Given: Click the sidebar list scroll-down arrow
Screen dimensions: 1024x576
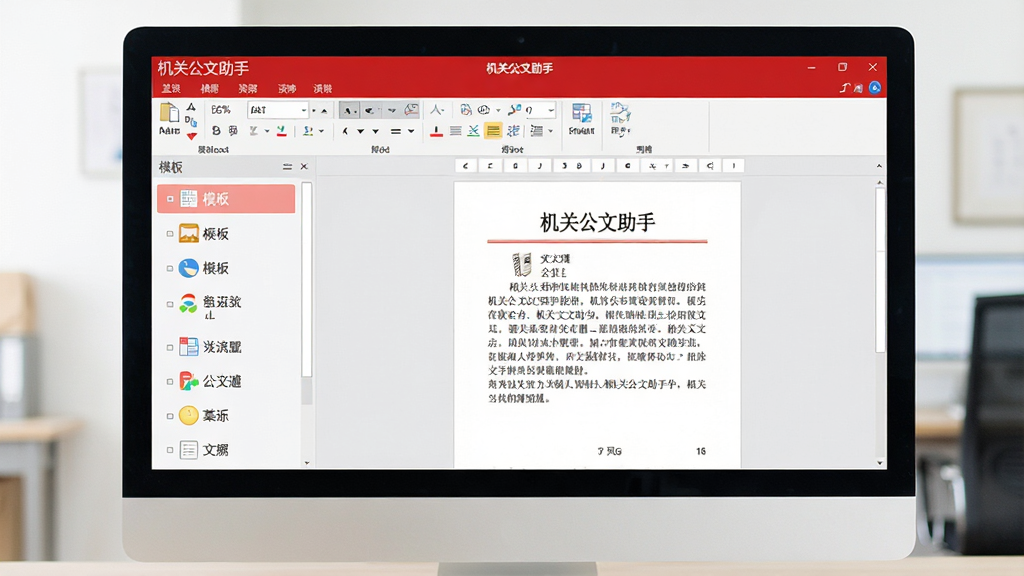Looking at the screenshot, I should point(307,463).
